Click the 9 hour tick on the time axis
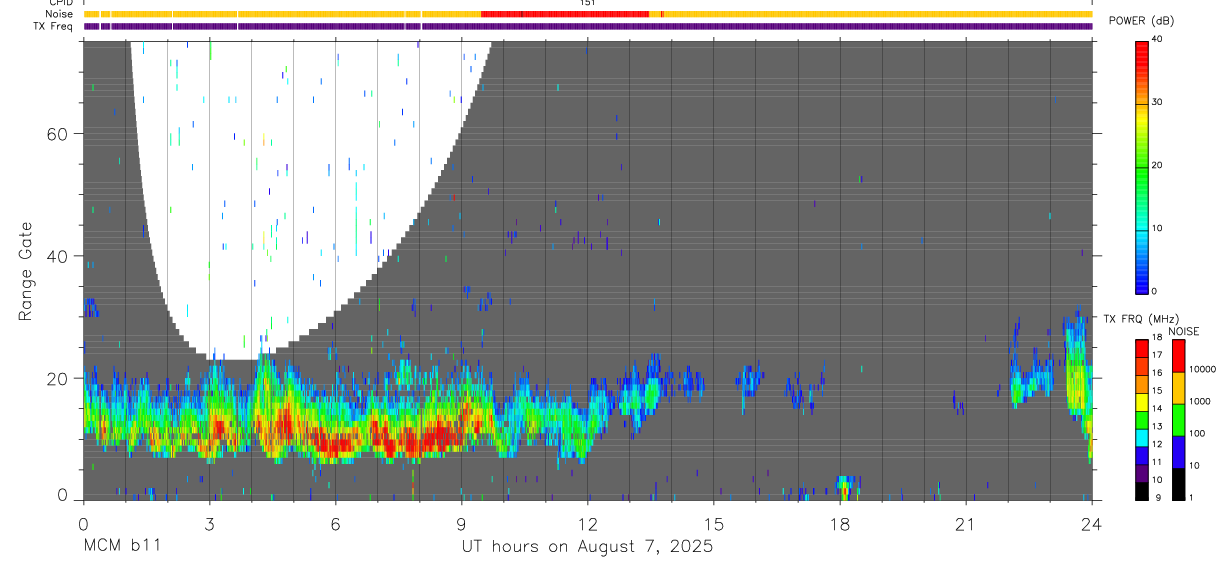 click(461, 523)
